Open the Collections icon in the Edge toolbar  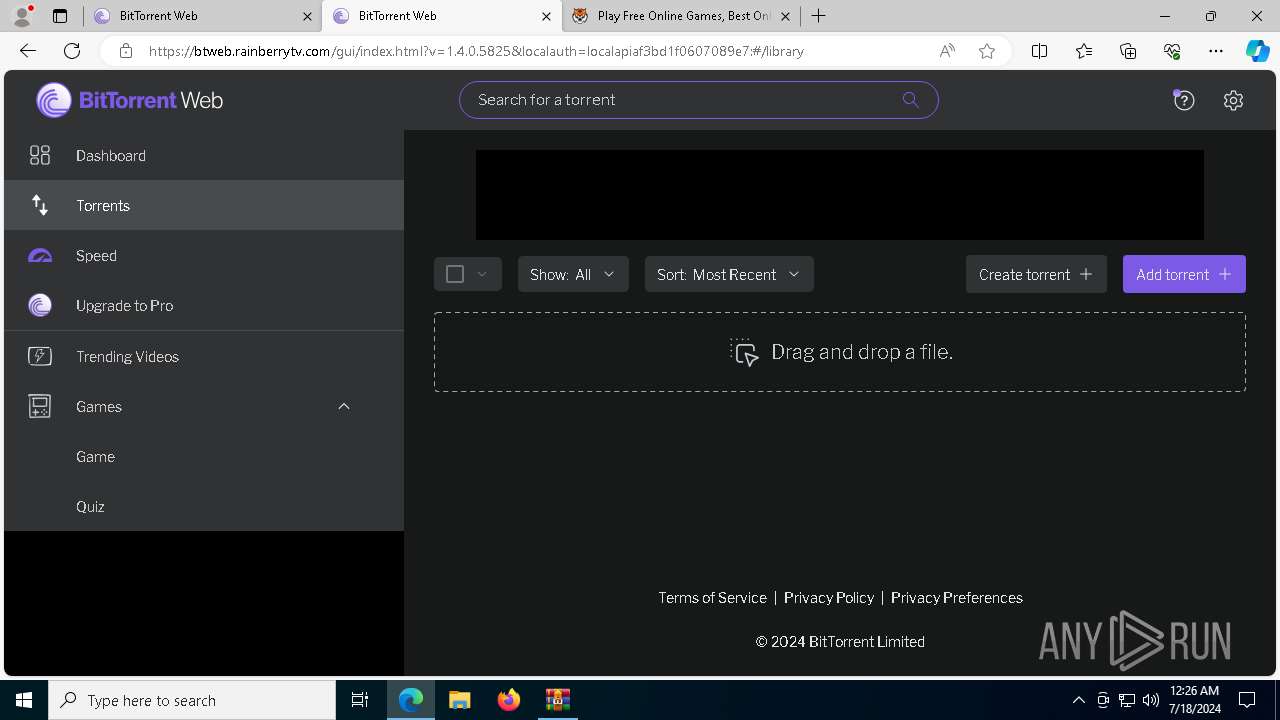pyautogui.click(x=1128, y=51)
